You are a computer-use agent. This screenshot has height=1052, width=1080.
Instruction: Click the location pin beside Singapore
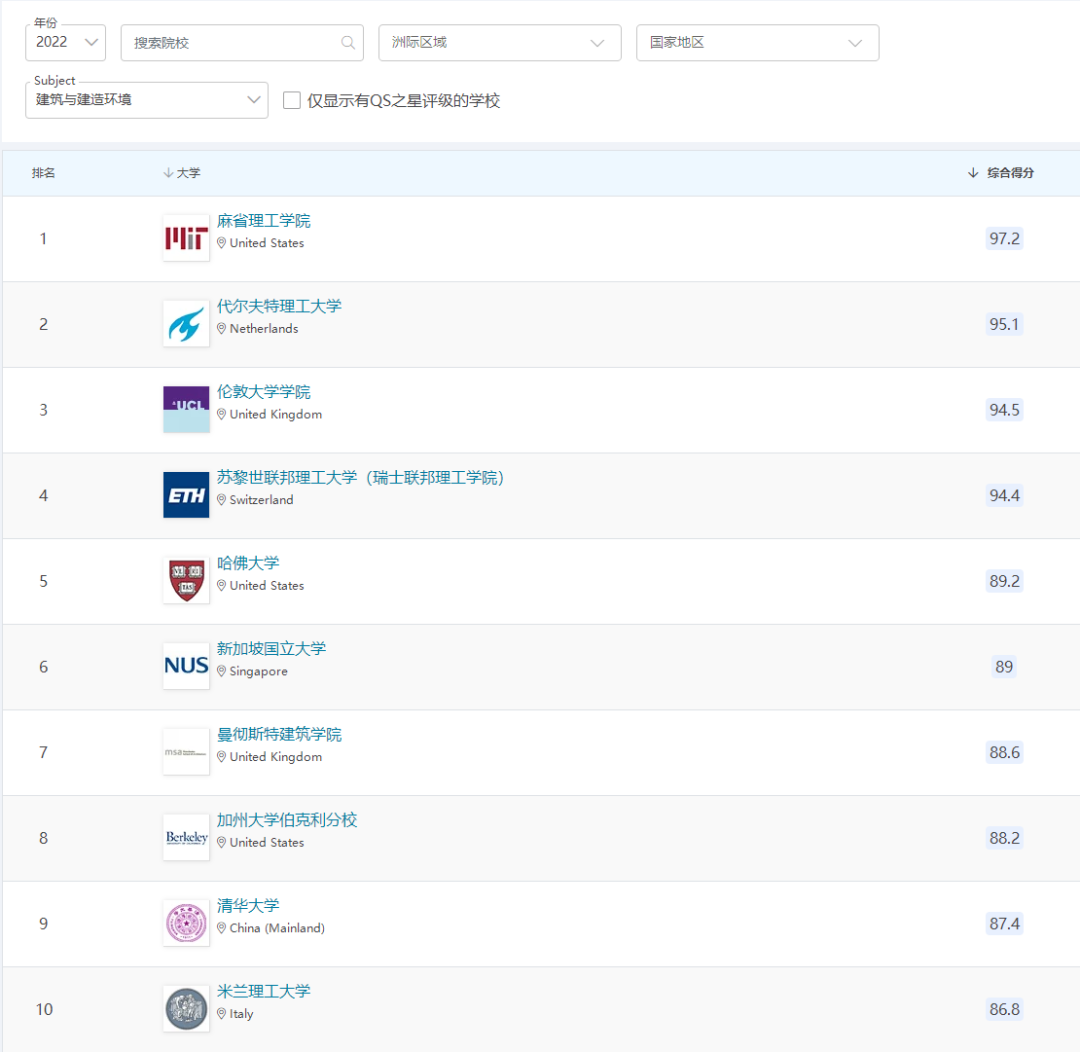[222, 671]
